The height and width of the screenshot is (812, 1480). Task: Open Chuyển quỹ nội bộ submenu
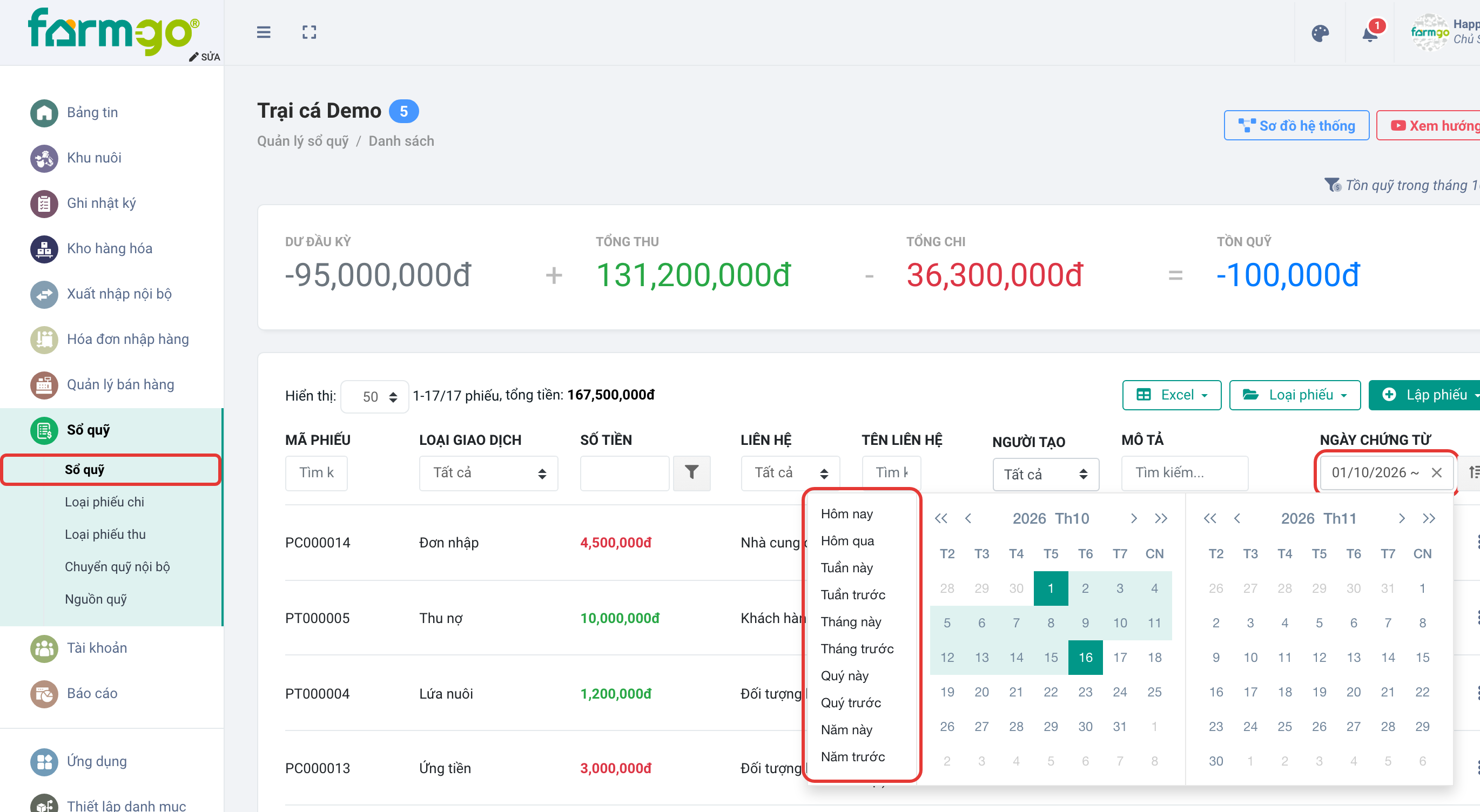click(117, 567)
